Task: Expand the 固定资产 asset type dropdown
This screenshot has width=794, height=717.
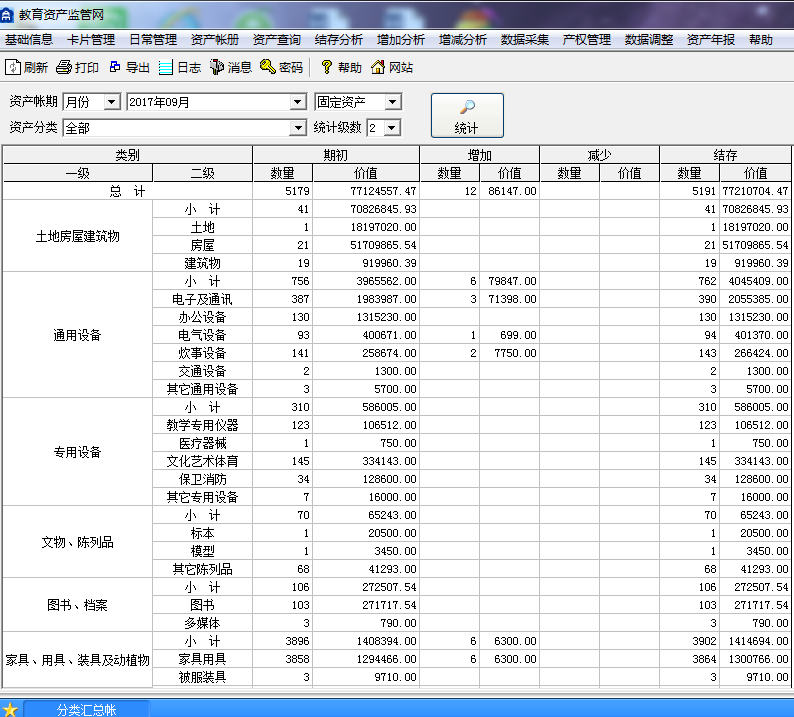Action: point(393,102)
